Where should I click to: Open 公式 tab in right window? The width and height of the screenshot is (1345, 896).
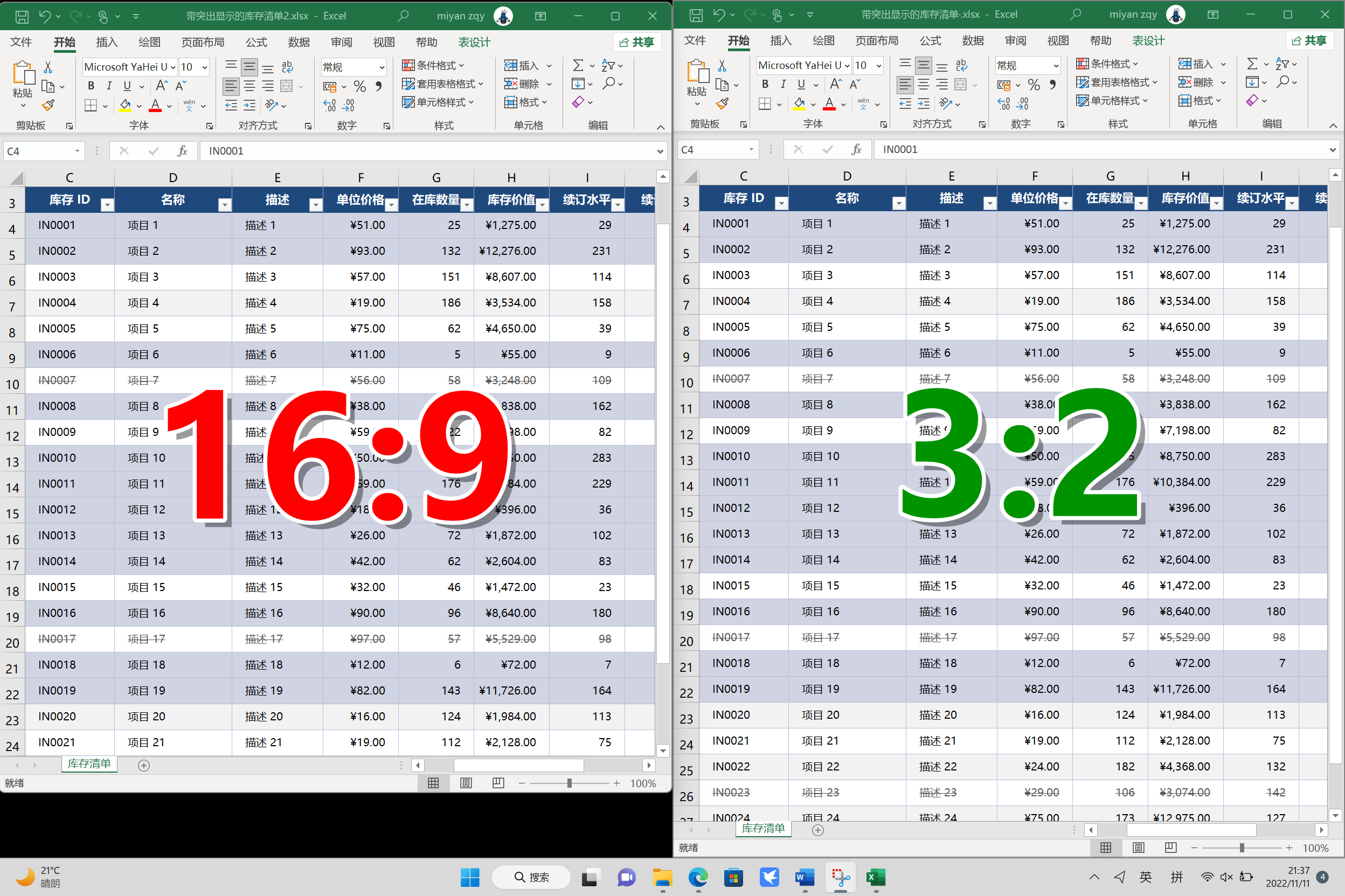[930, 40]
